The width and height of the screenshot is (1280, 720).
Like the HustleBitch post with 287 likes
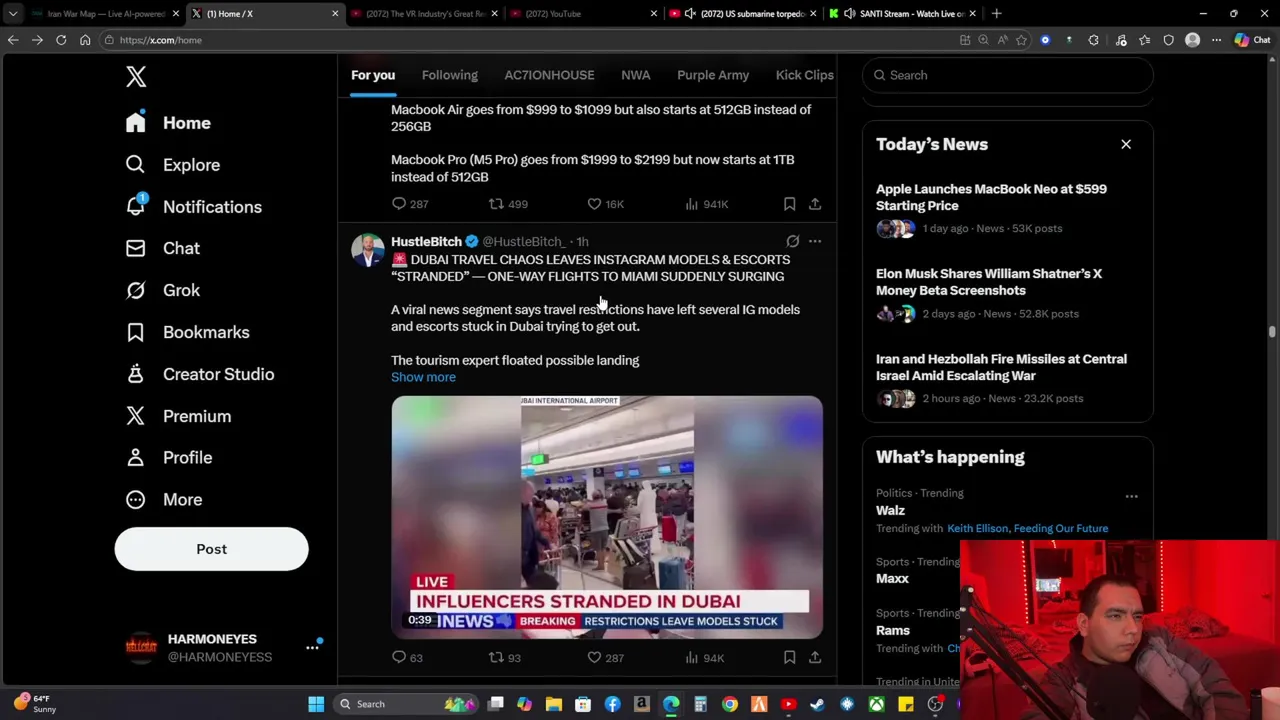pos(605,657)
